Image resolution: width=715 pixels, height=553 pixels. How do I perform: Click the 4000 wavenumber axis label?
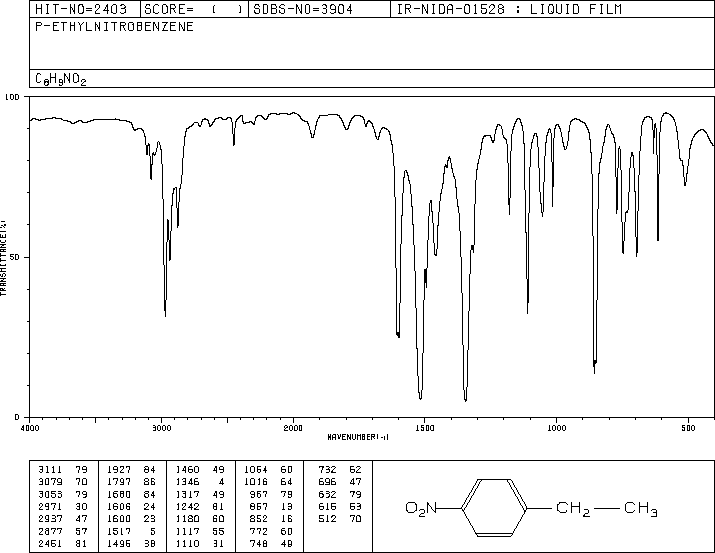(30, 428)
